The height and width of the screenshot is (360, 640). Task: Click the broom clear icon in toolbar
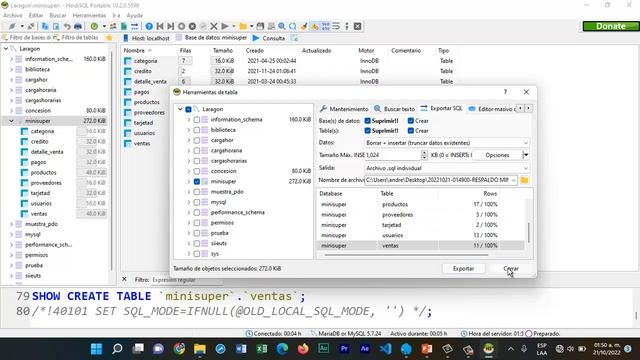[304, 26]
